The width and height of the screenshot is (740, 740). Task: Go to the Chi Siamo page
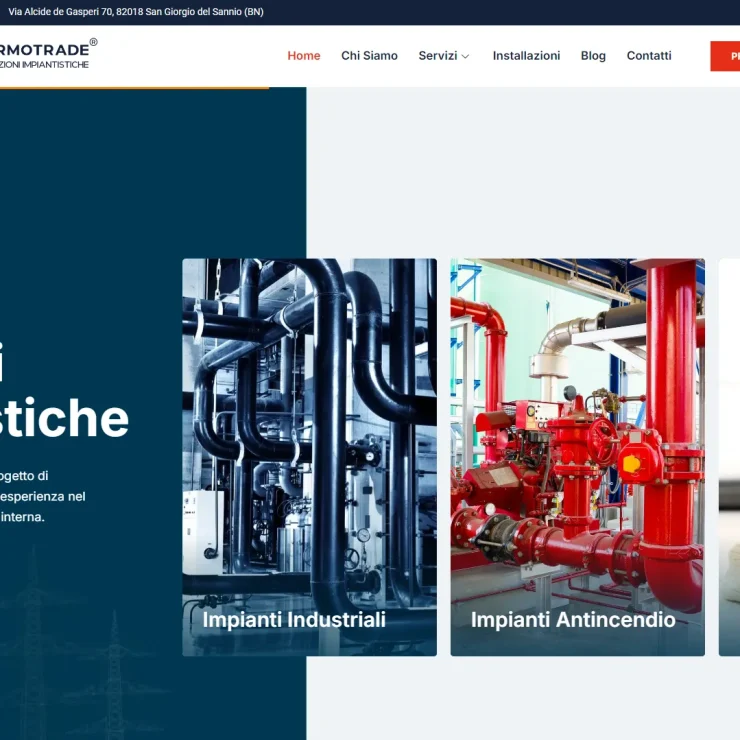pyautogui.click(x=369, y=56)
